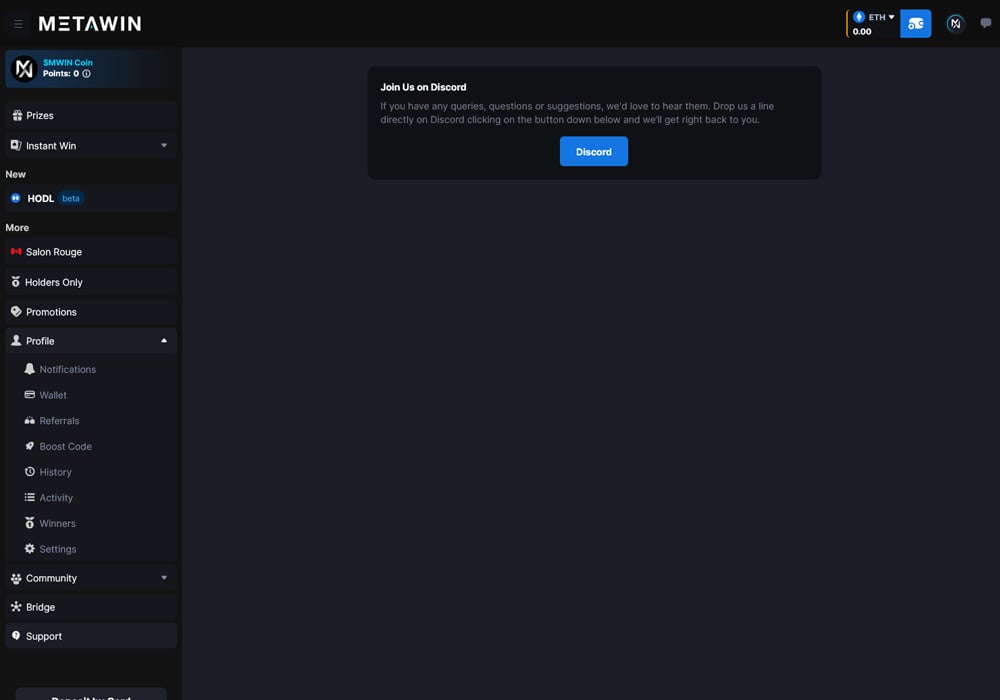1000x700 pixels.
Task: Open the Winners page from sidebar
Action: pyautogui.click(x=56, y=523)
